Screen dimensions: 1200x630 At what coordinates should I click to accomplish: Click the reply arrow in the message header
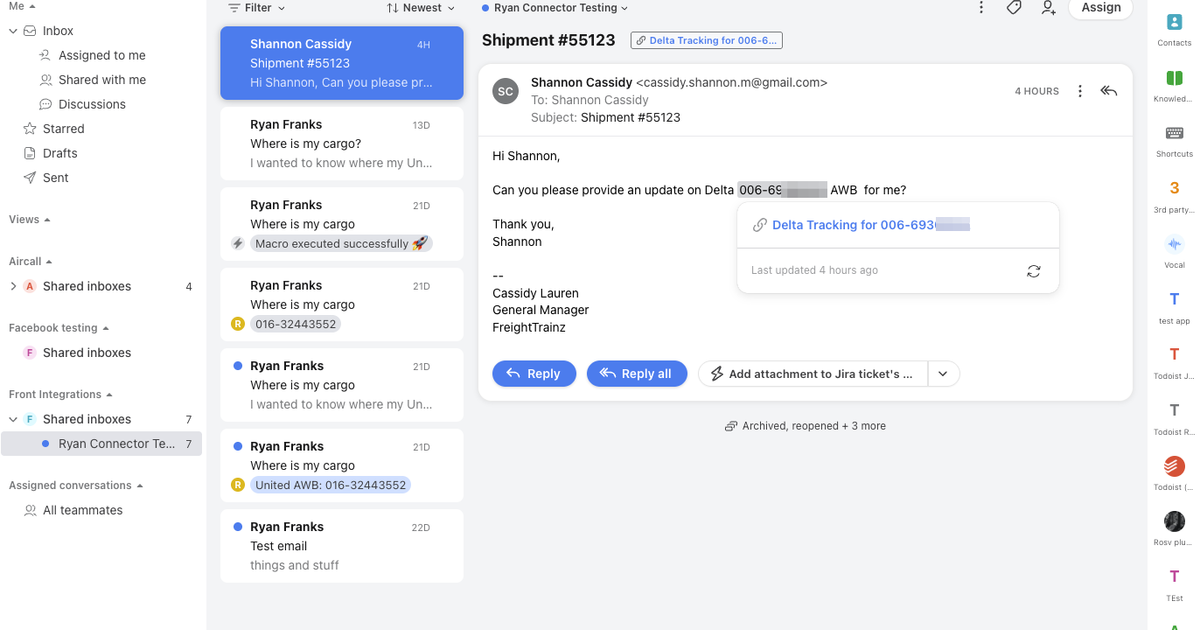(x=1108, y=90)
